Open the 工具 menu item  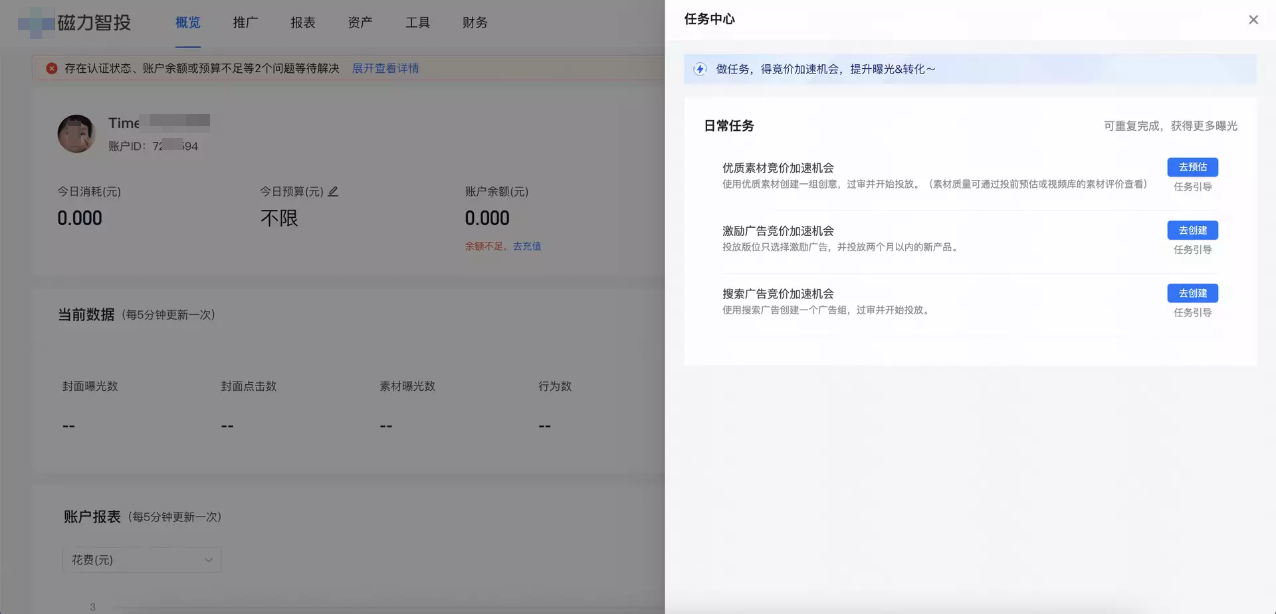[417, 23]
